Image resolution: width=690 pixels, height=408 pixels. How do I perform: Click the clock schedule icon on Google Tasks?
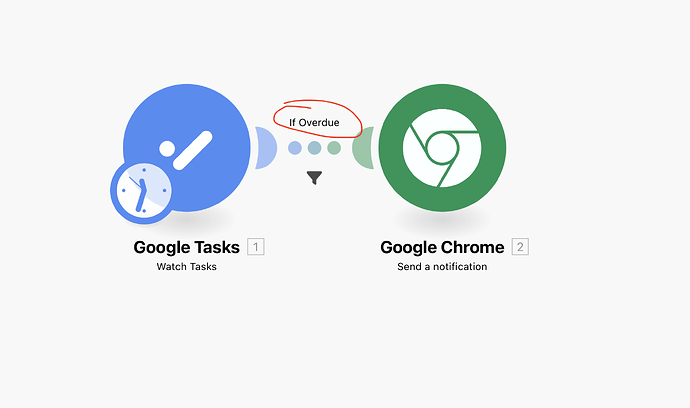(x=142, y=191)
